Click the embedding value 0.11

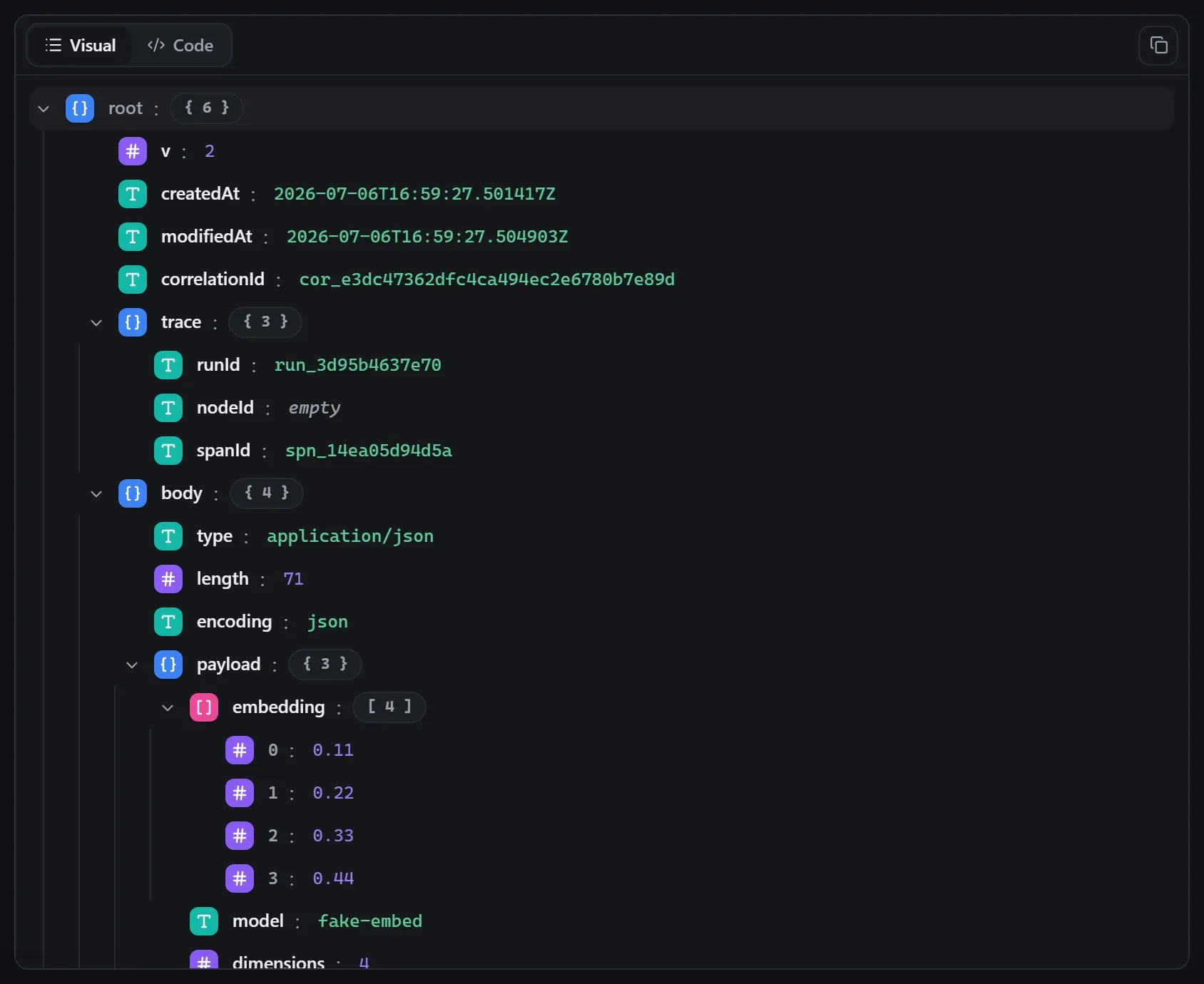coord(333,750)
